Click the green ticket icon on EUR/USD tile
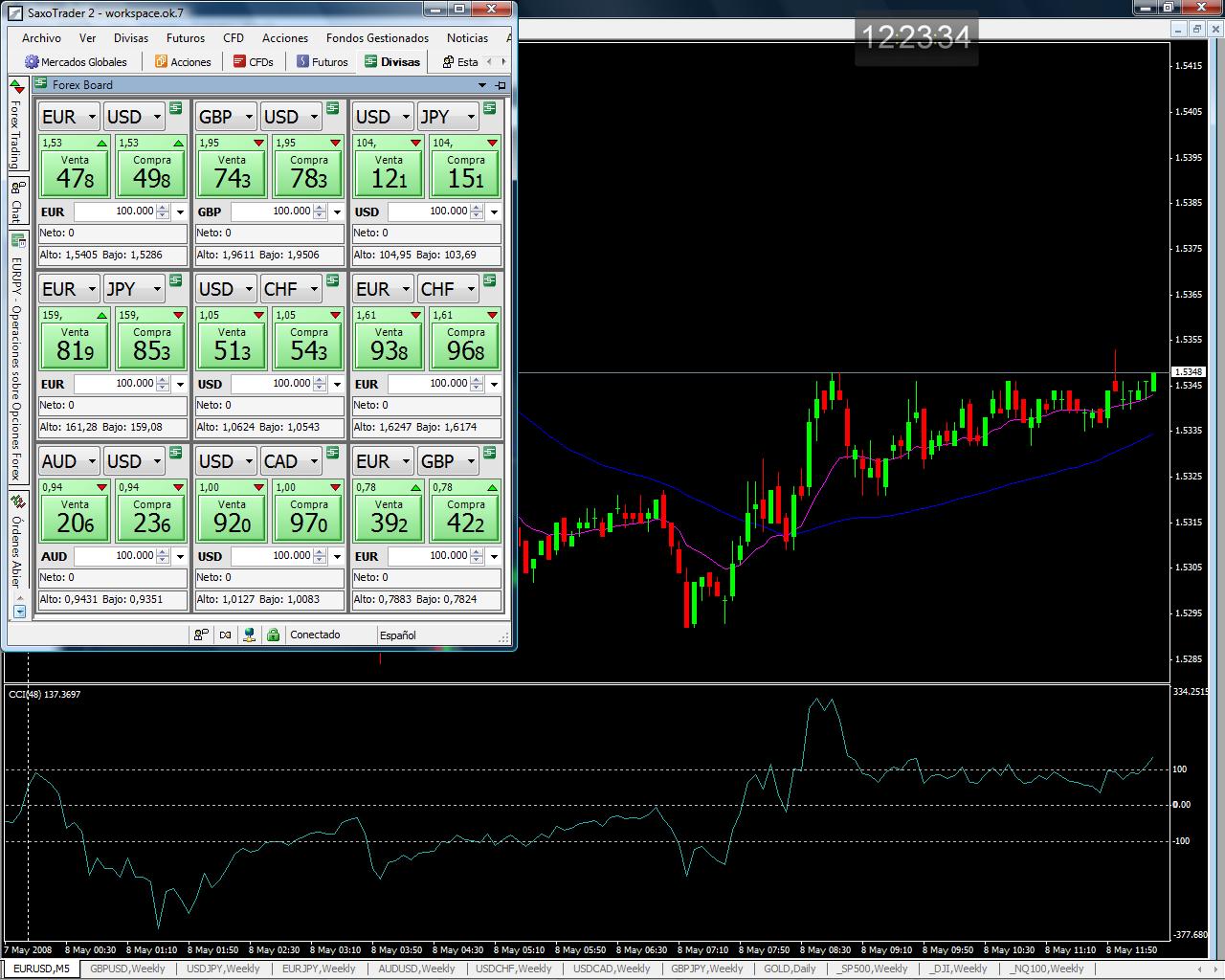This screenshot has width=1225, height=980. 175,109
